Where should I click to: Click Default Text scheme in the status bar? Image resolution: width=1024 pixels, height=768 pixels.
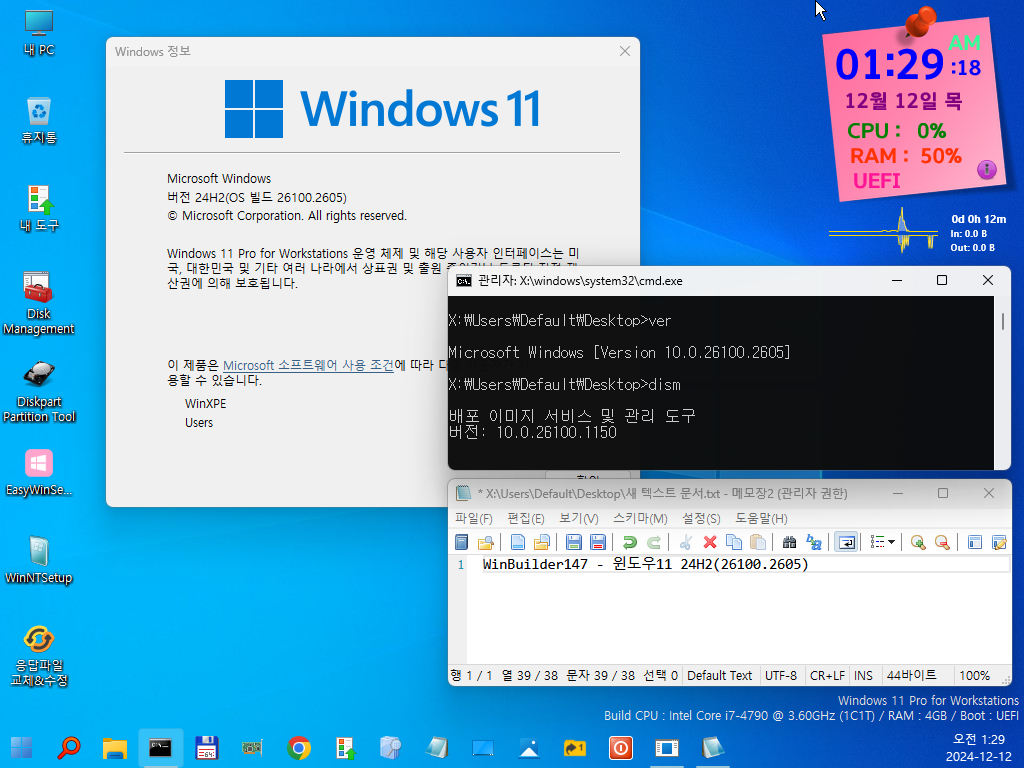[720, 675]
